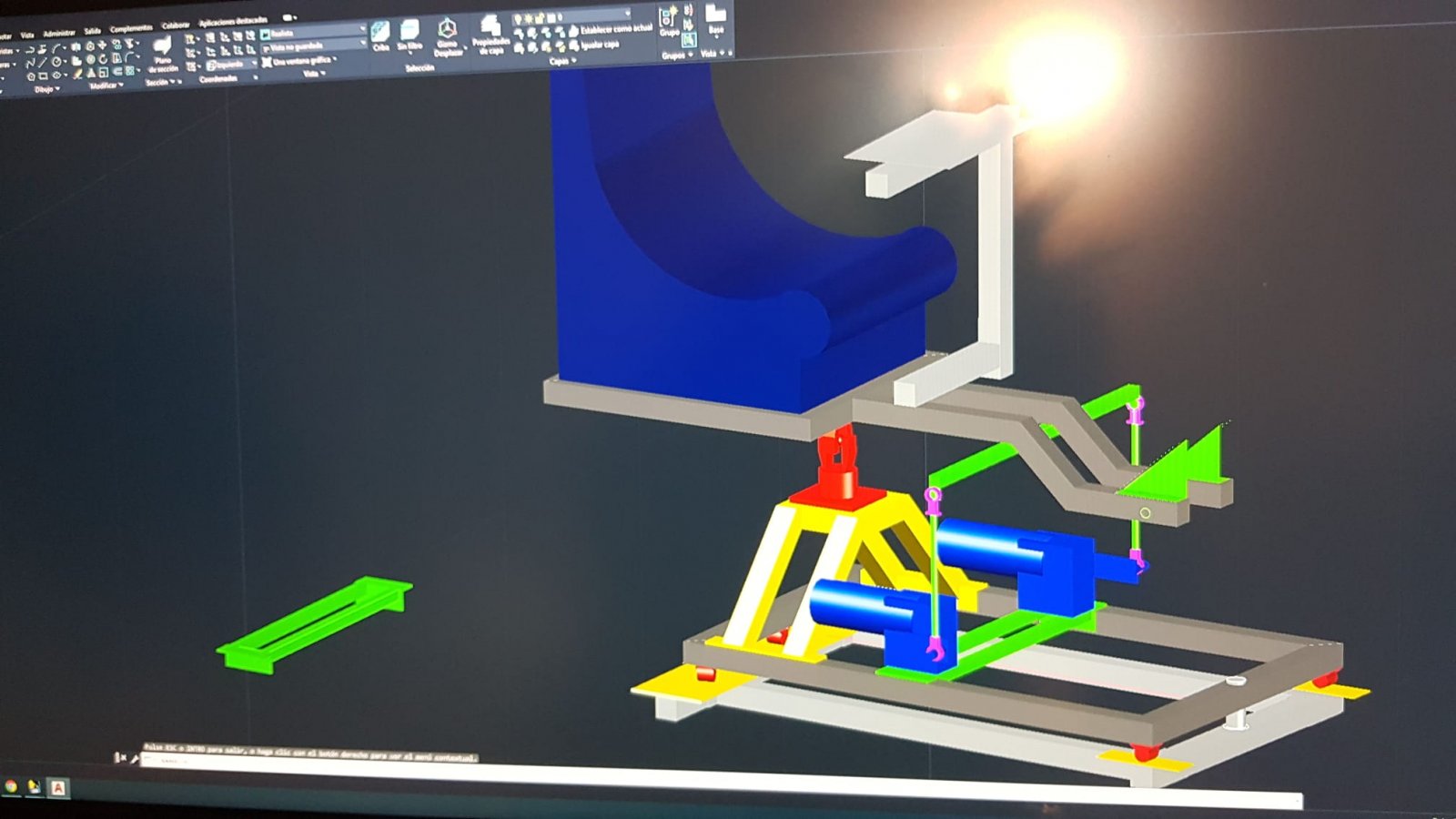The width and height of the screenshot is (1456, 819).
Task: Open the Administrar ribbon tab
Action: pyautogui.click(x=59, y=33)
